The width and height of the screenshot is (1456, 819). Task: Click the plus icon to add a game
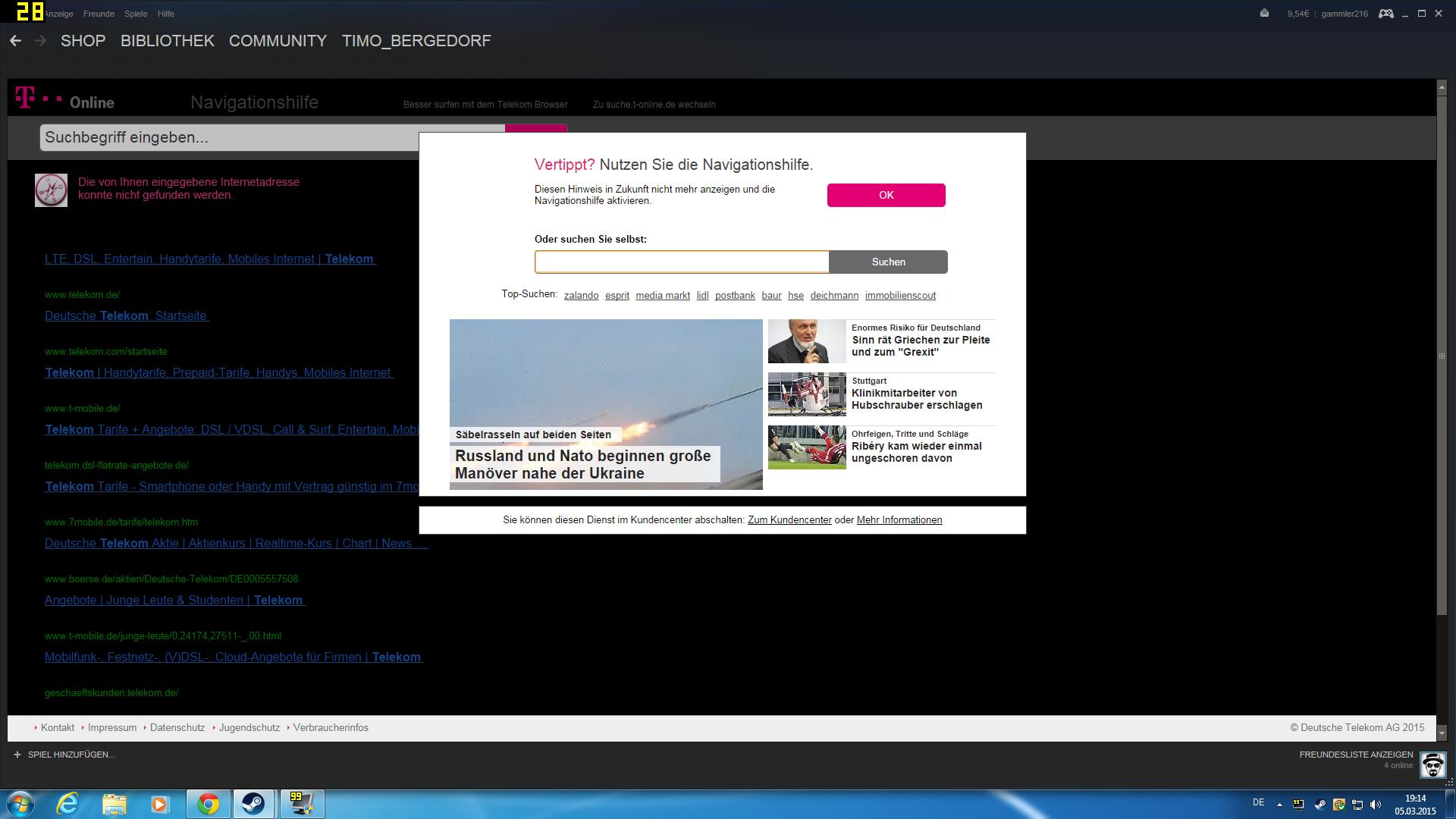(x=17, y=755)
